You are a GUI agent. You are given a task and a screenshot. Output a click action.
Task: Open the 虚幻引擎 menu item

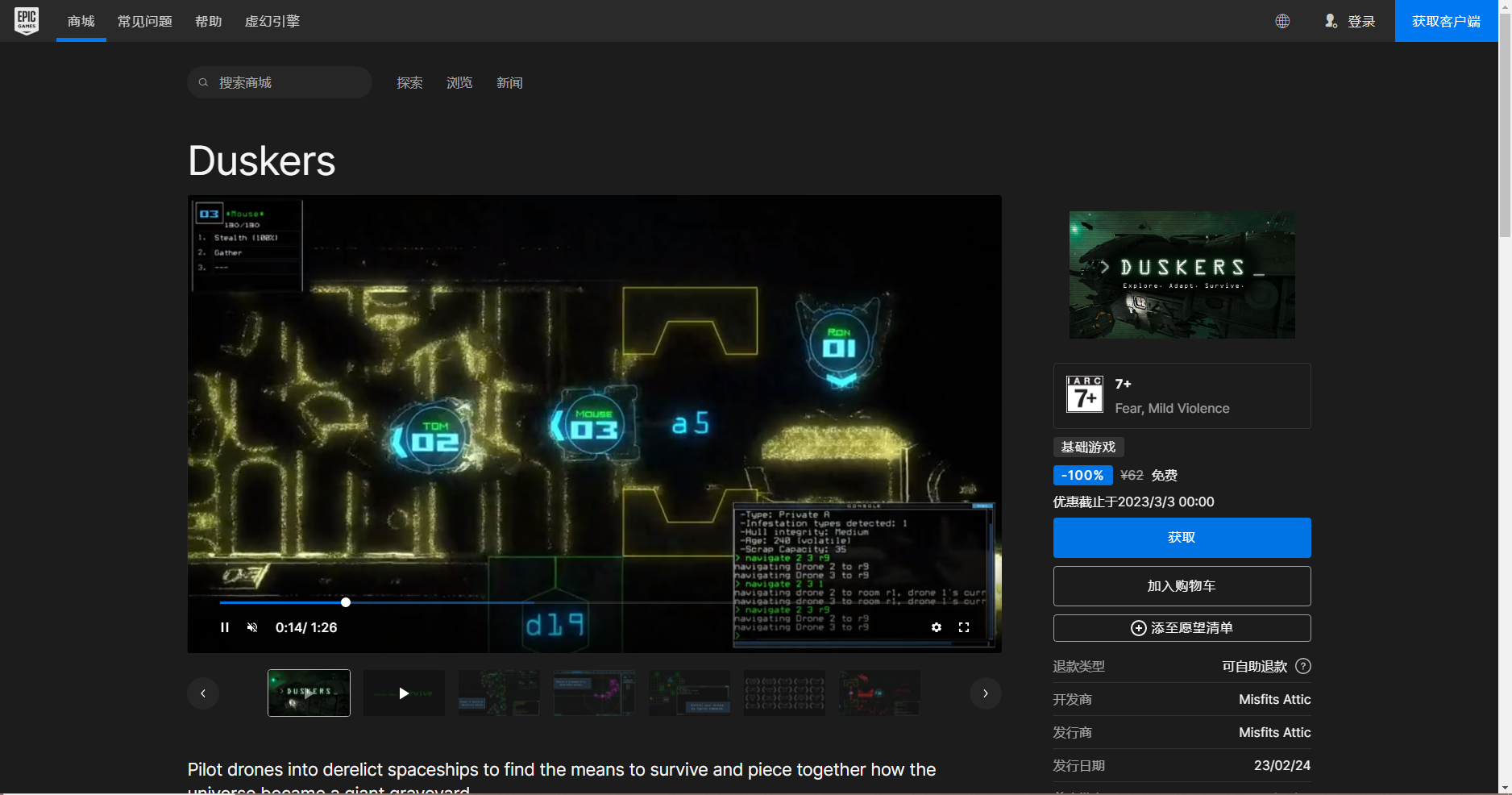(272, 21)
